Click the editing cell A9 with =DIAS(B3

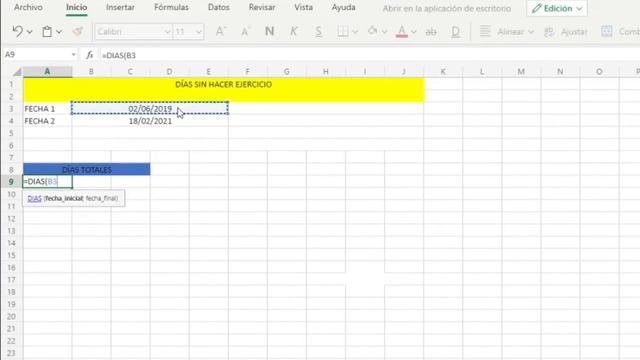point(48,182)
